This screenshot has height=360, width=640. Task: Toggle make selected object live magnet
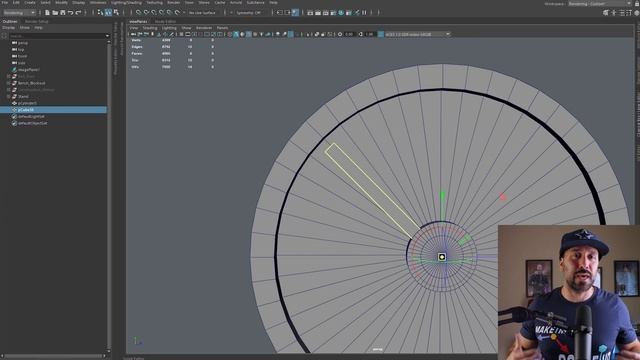pos(177,13)
